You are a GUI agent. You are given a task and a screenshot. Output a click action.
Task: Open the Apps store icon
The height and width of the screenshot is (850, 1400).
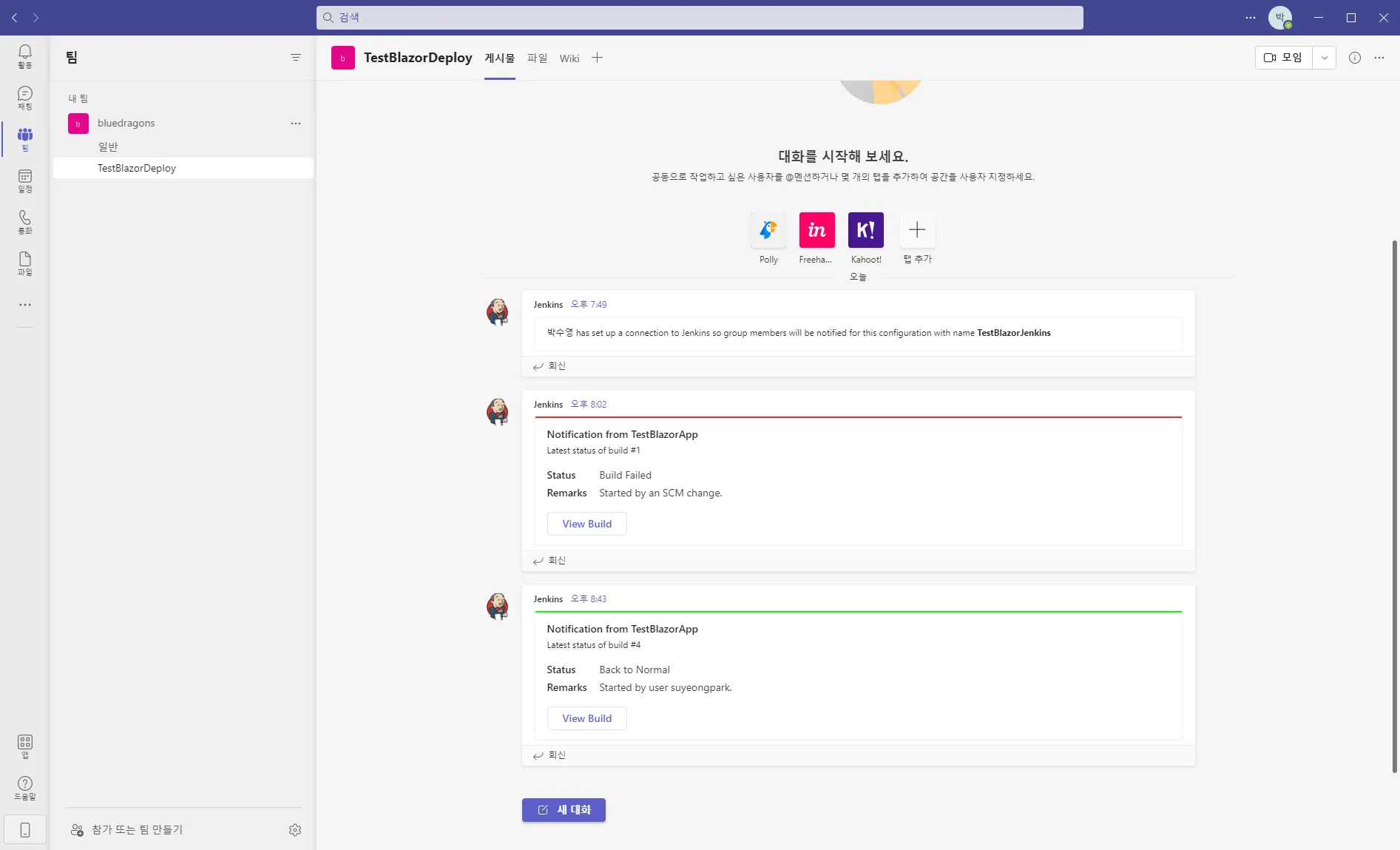pos(25,746)
